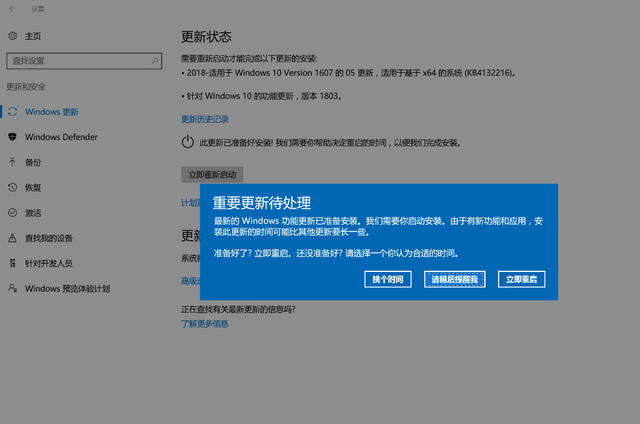
Task: Open Windows 预览体验计划 section
Action: click(x=67, y=289)
